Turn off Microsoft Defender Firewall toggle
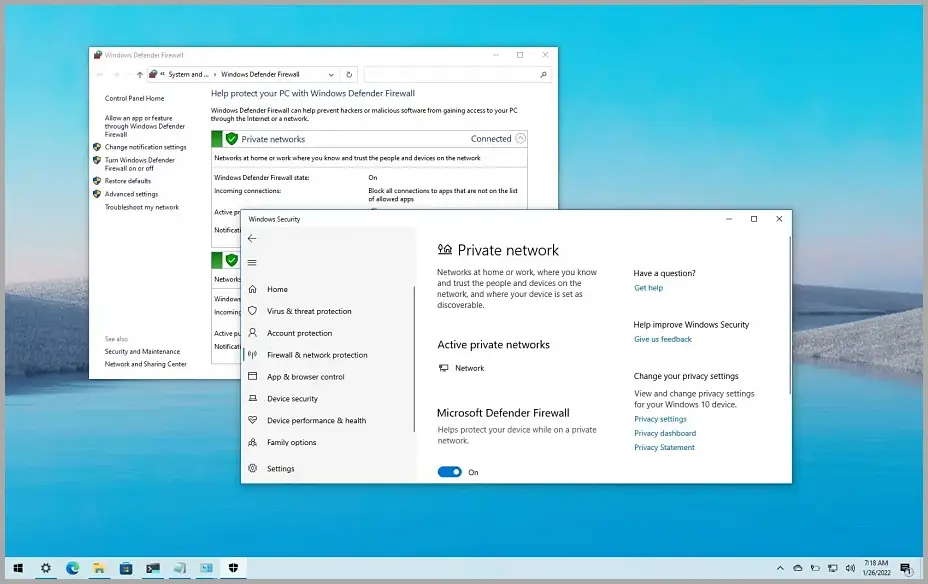 449,472
